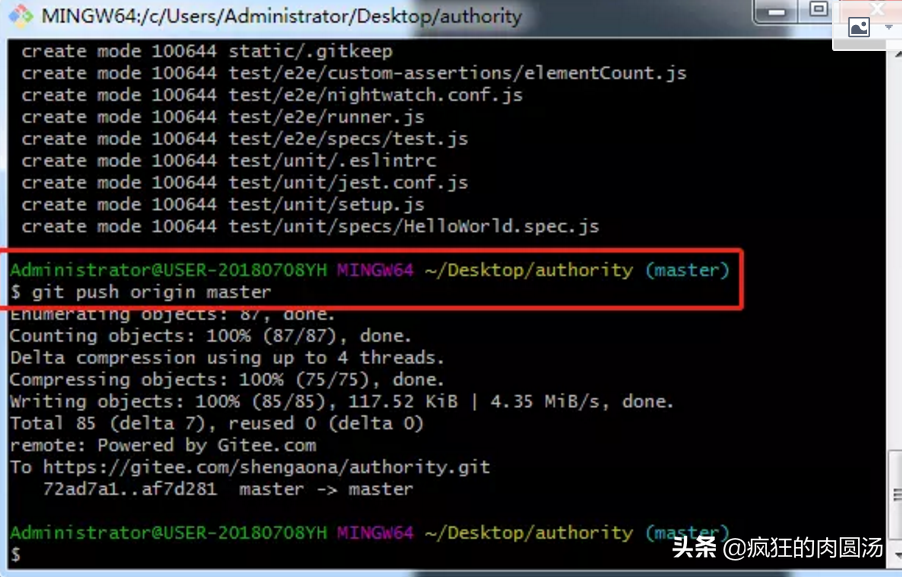Click the test/unit/.eslintrc line
The image size is (902, 577).
228,161
